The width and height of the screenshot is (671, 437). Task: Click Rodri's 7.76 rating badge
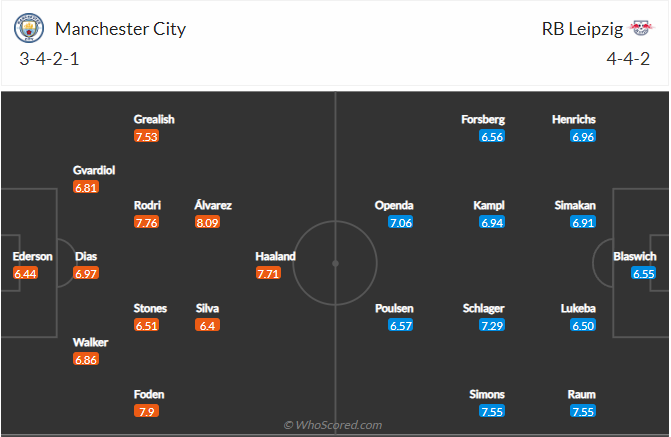tap(147, 222)
